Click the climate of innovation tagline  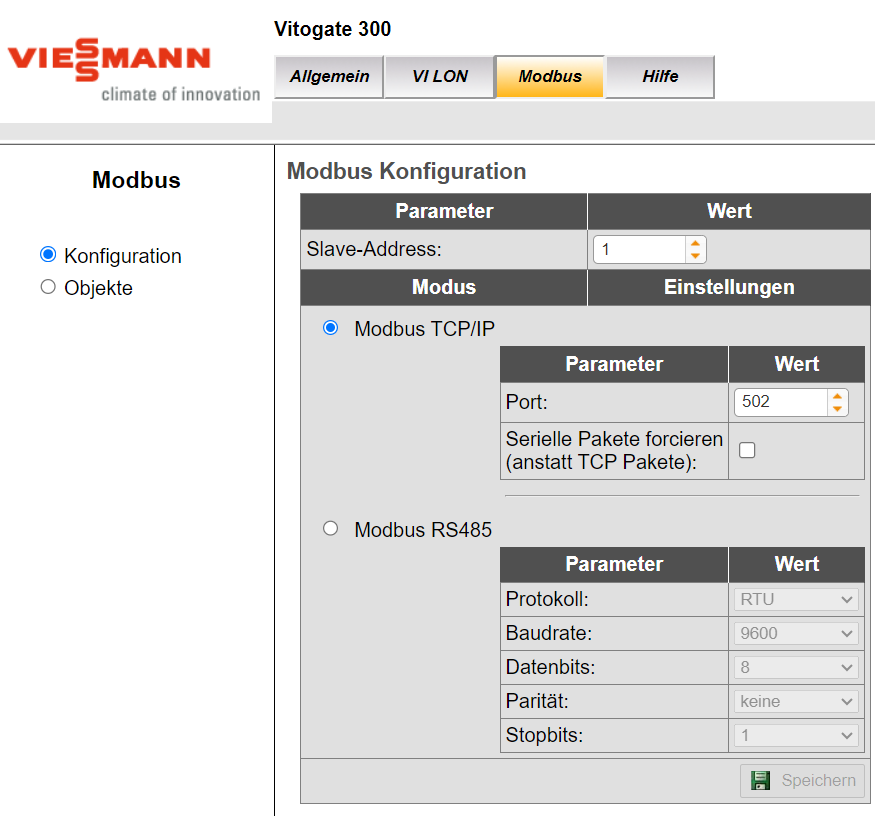[x=180, y=94]
